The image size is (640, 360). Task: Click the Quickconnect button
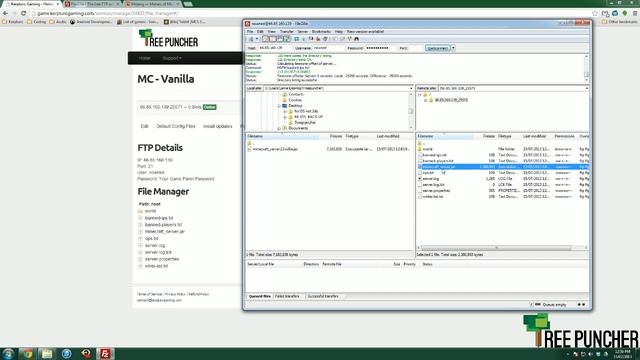click(x=438, y=48)
